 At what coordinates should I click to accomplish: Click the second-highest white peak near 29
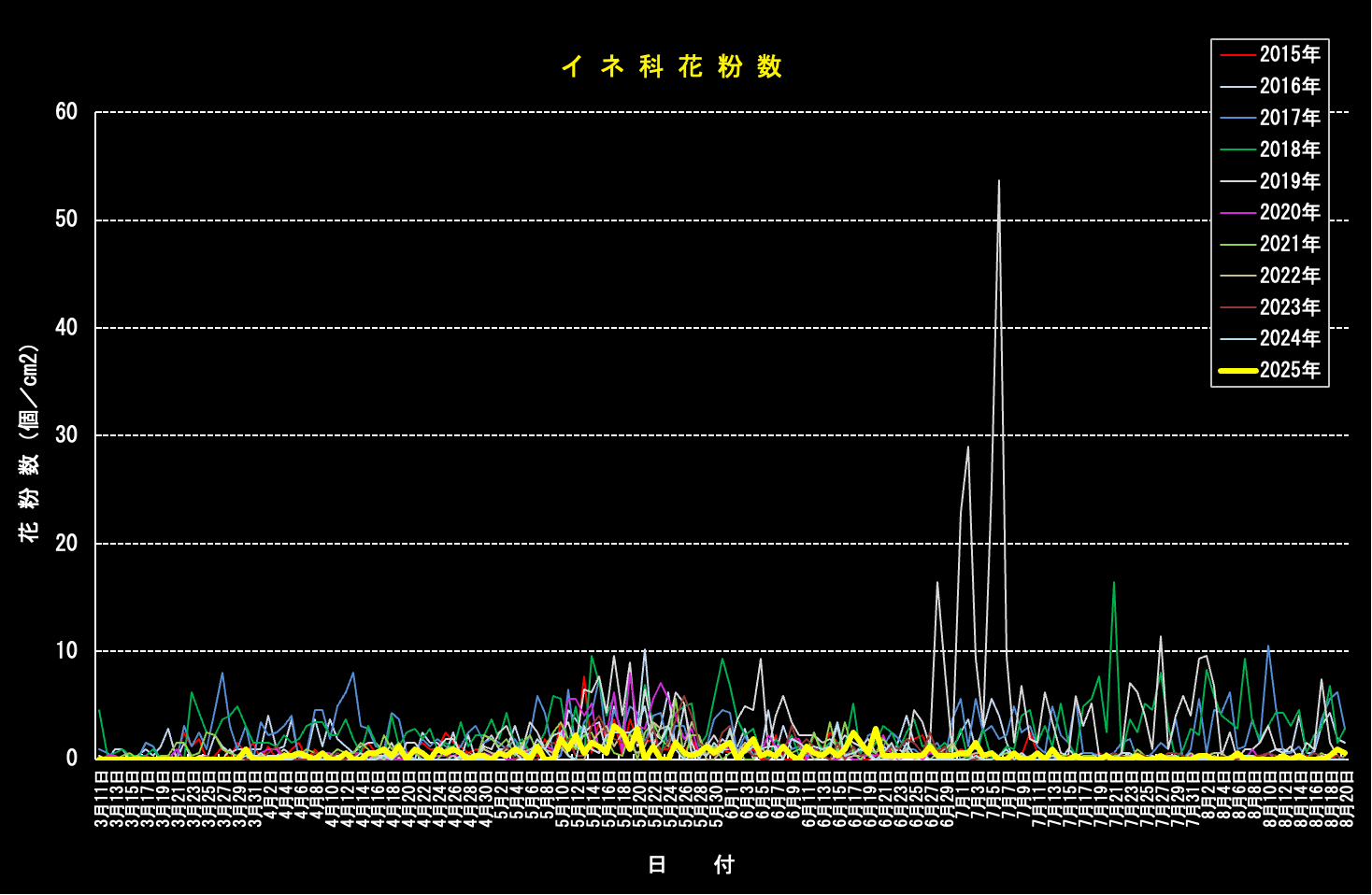968,447
